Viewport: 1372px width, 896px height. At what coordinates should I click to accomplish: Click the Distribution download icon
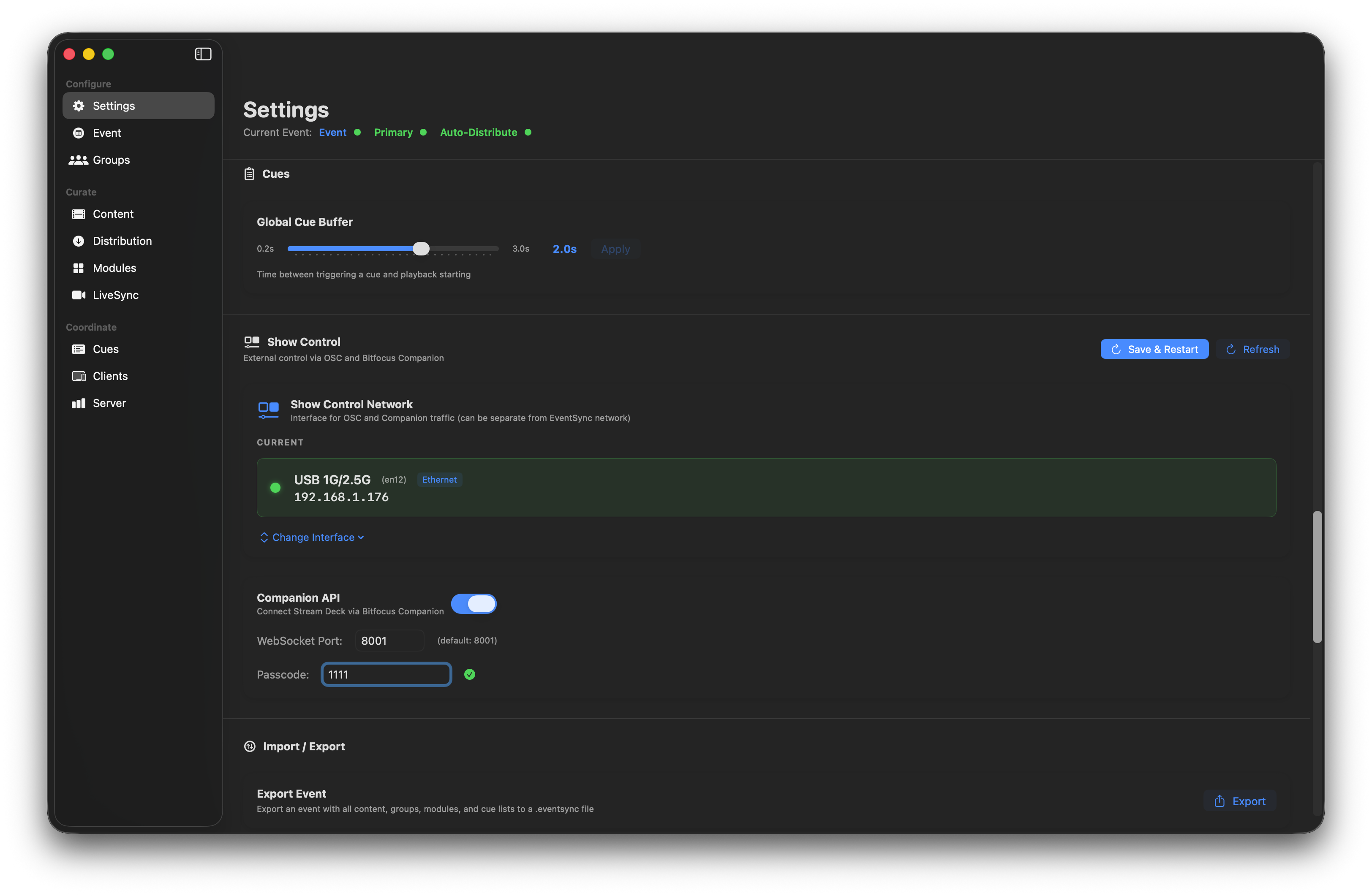click(x=79, y=242)
